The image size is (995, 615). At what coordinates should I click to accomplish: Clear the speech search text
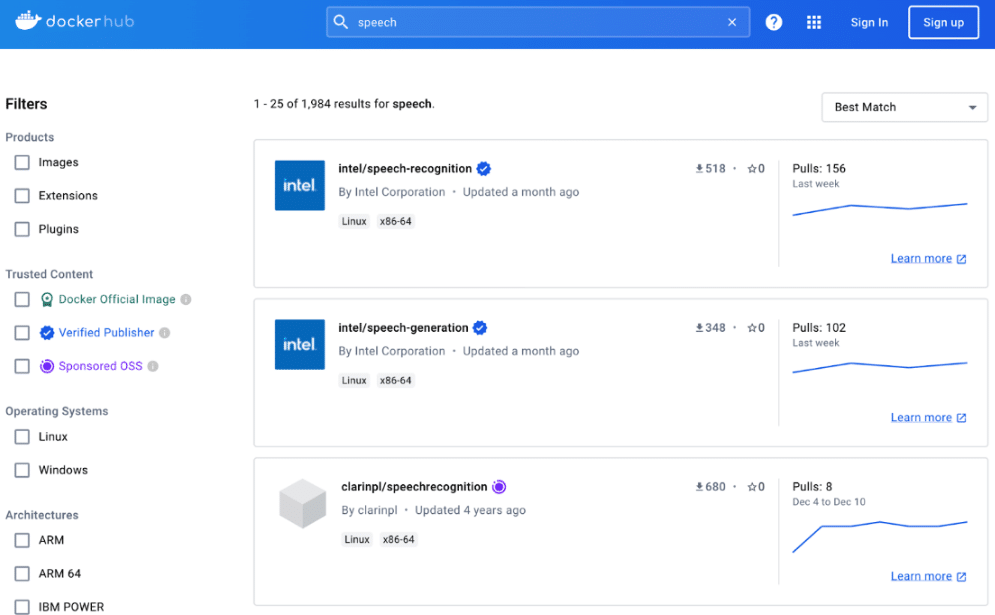732,22
